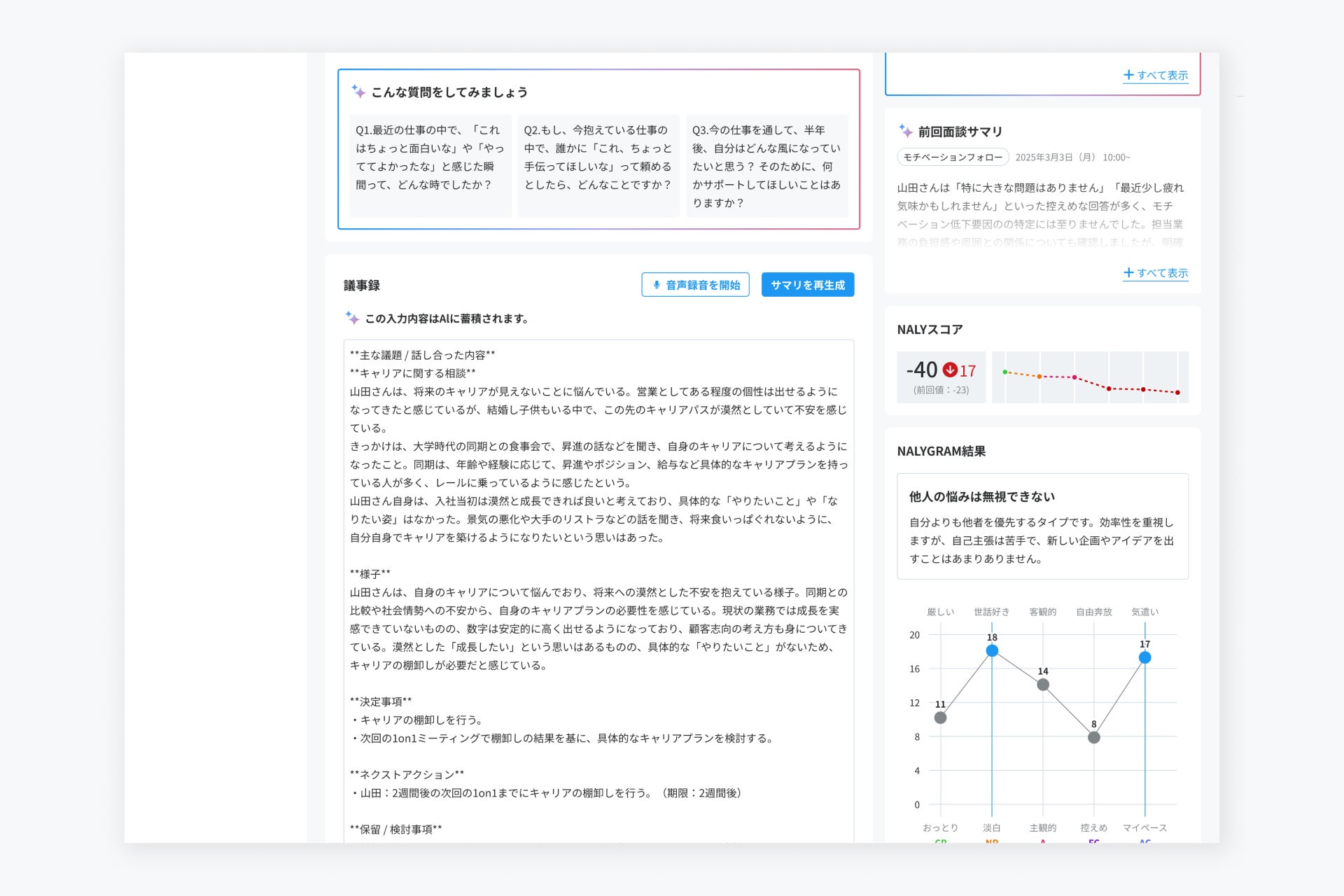Click blue 気遣い data point labeled 17
The height and width of the screenshot is (896, 1344).
[1144, 657]
